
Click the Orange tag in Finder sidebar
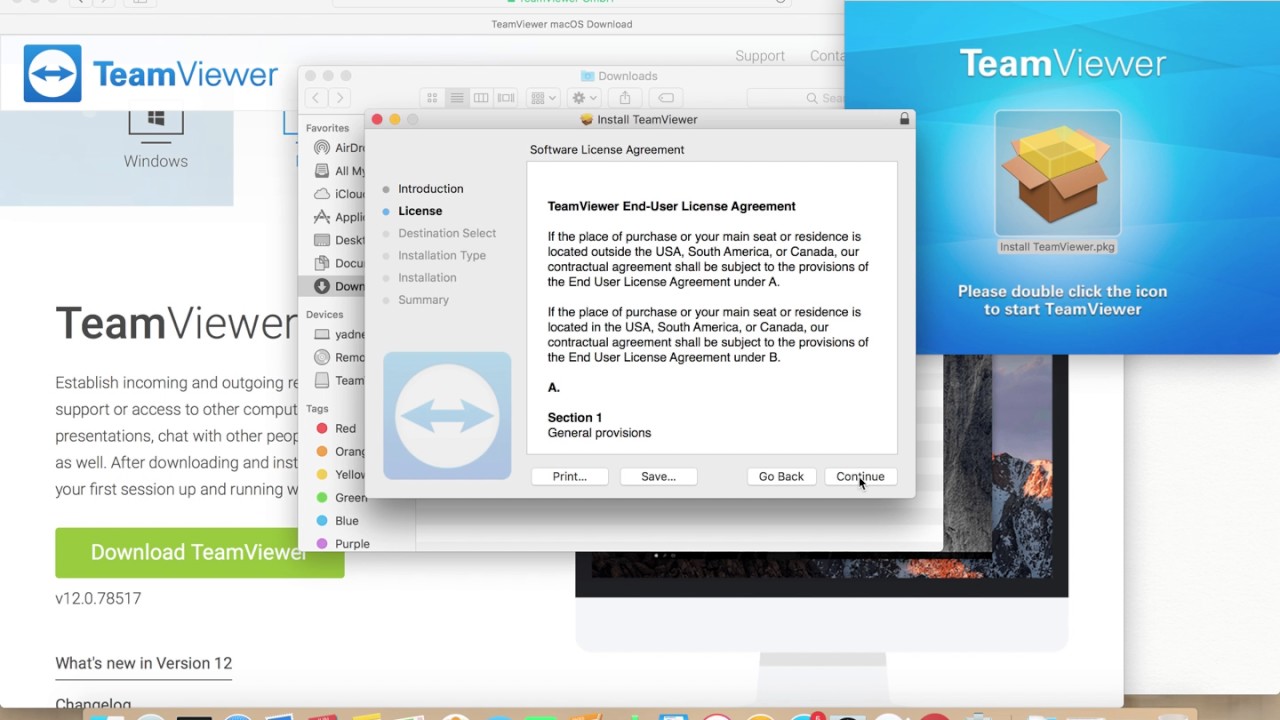340,451
